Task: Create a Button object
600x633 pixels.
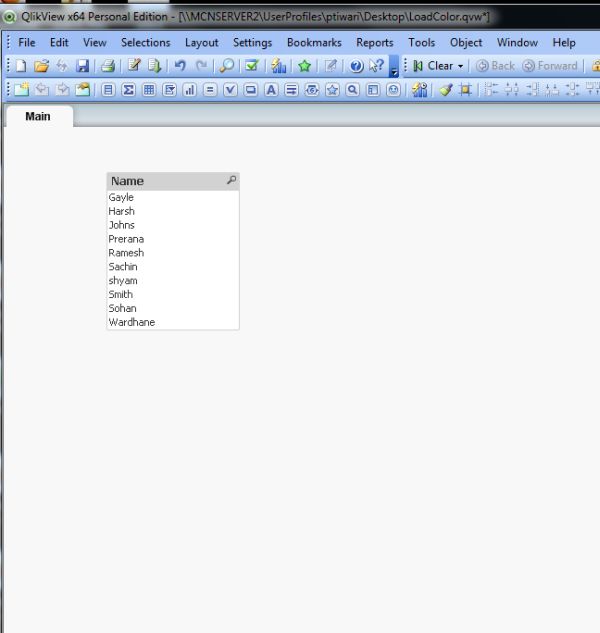Action: tap(251, 90)
